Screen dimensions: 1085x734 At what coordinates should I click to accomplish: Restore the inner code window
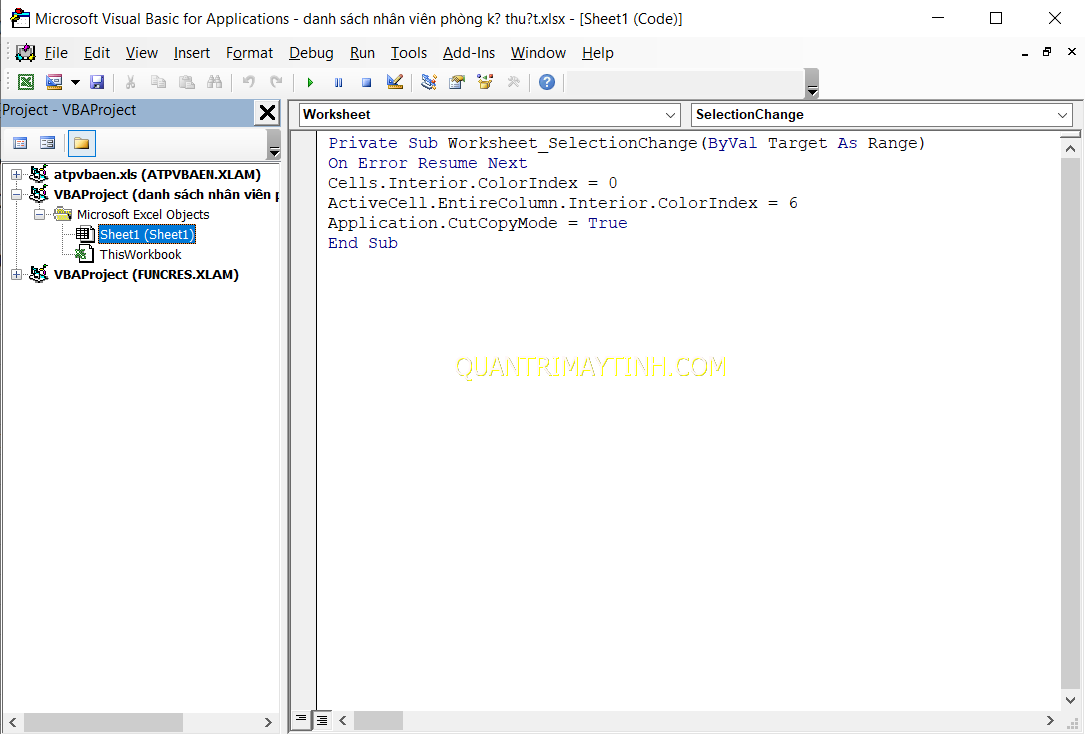pyautogui.click(x=1047, y=52)
